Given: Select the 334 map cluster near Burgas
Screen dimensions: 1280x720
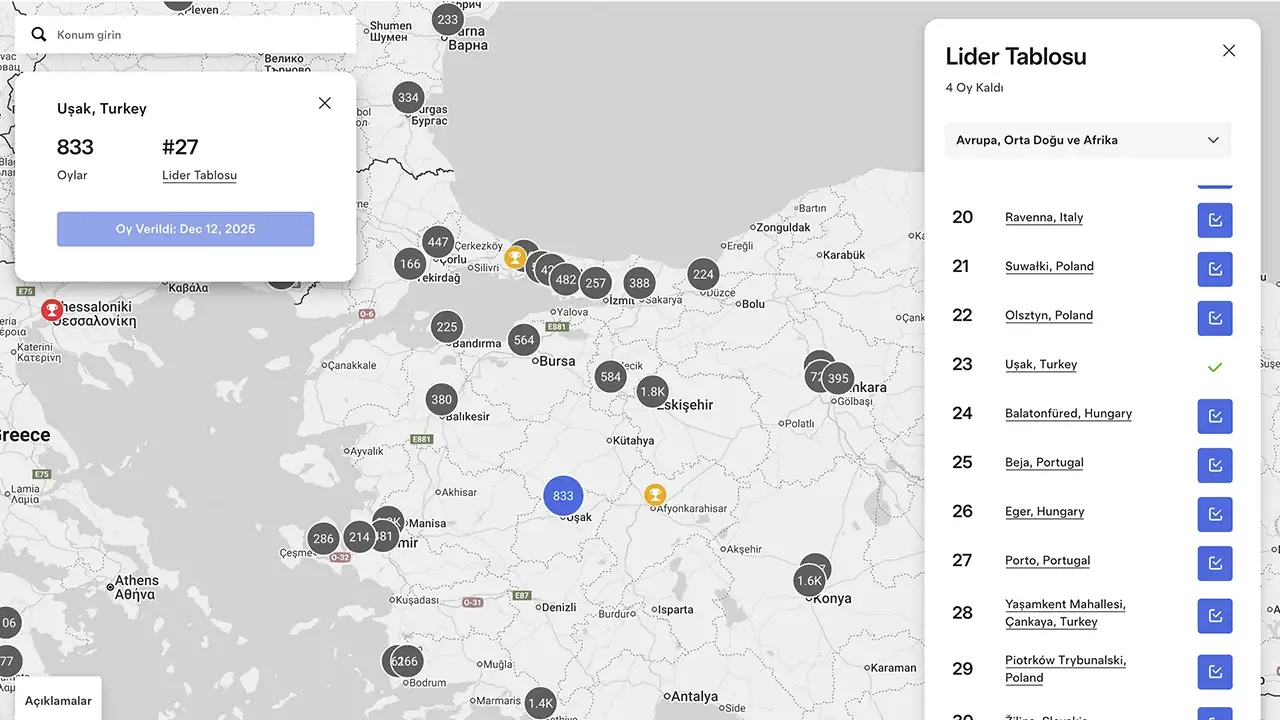Looking at the screenshot, I should click(408, 98).
